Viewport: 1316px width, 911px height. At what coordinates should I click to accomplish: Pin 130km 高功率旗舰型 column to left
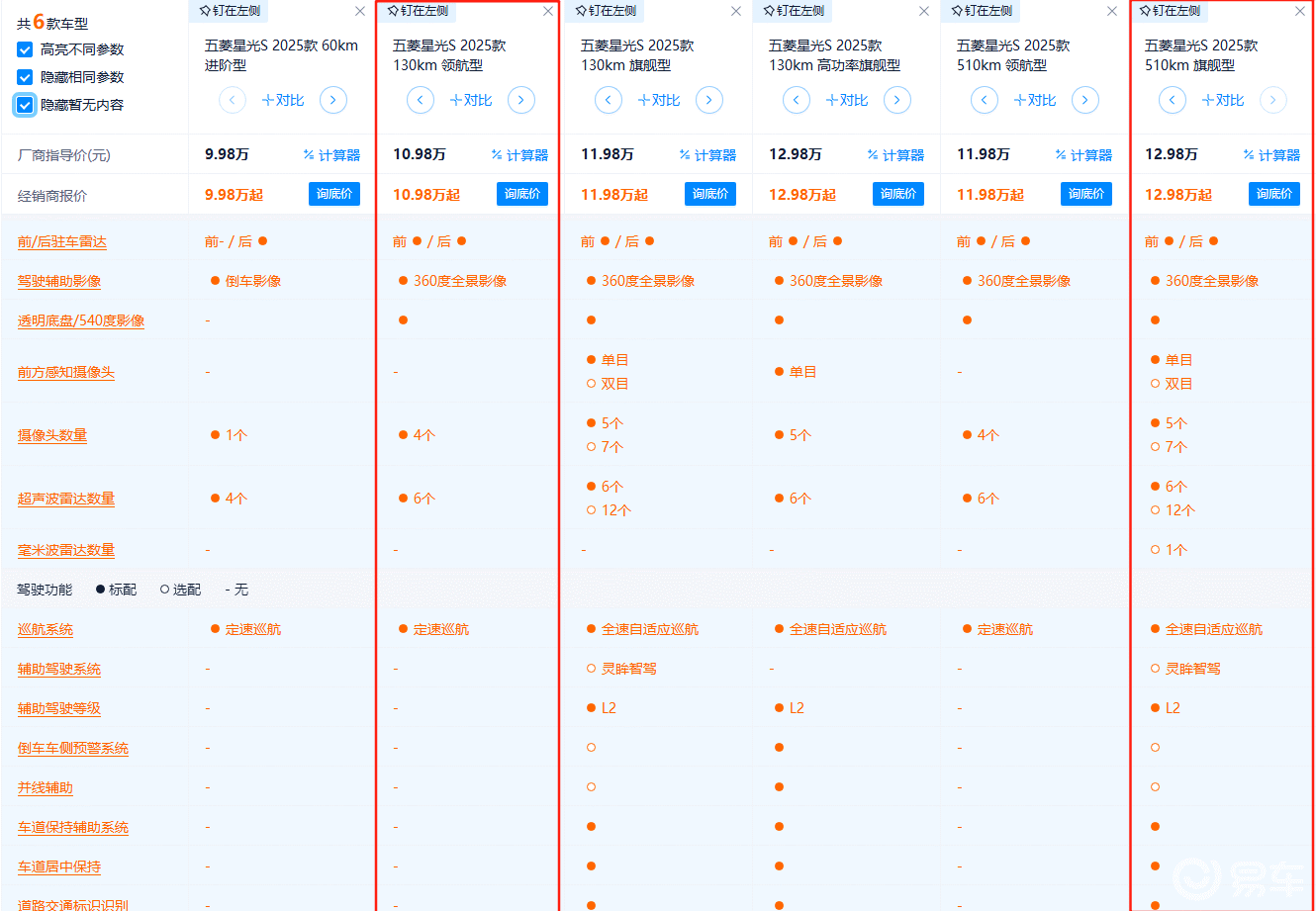(795, 11)
